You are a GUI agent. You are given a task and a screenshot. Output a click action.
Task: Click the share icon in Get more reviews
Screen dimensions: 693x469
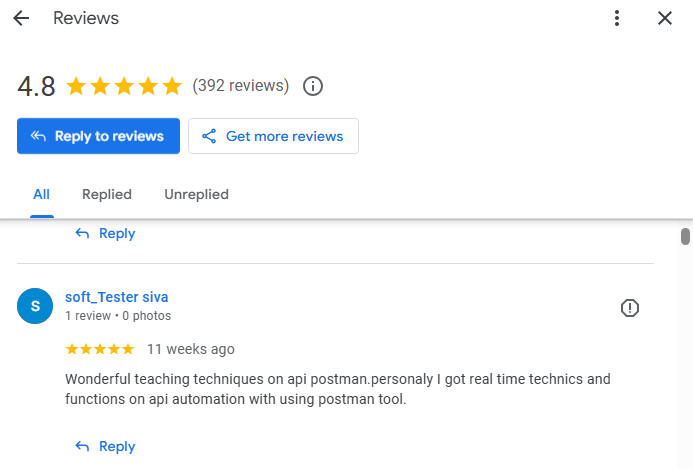209,136
